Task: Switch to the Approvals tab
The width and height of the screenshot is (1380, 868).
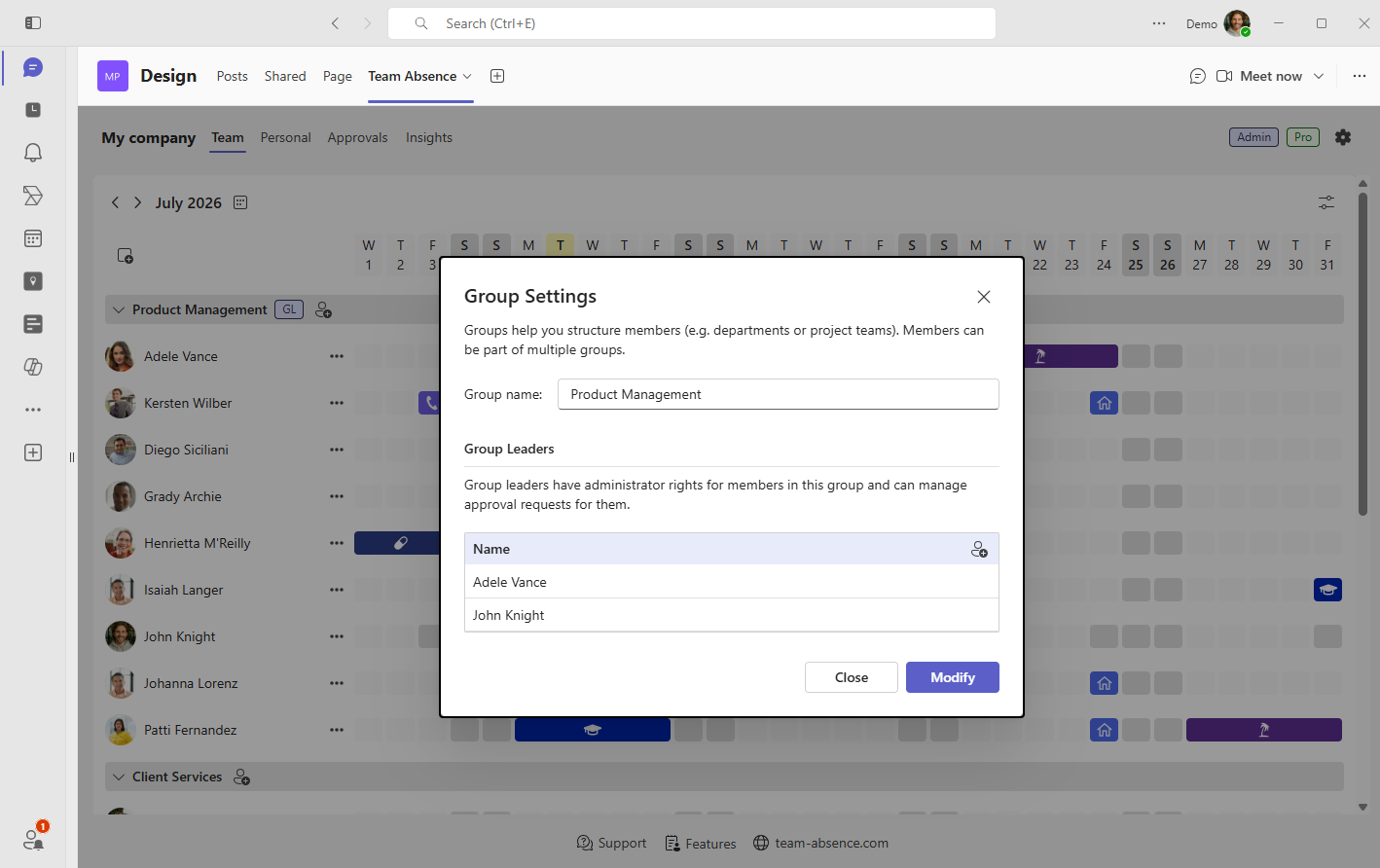Action: click(357, 137)
